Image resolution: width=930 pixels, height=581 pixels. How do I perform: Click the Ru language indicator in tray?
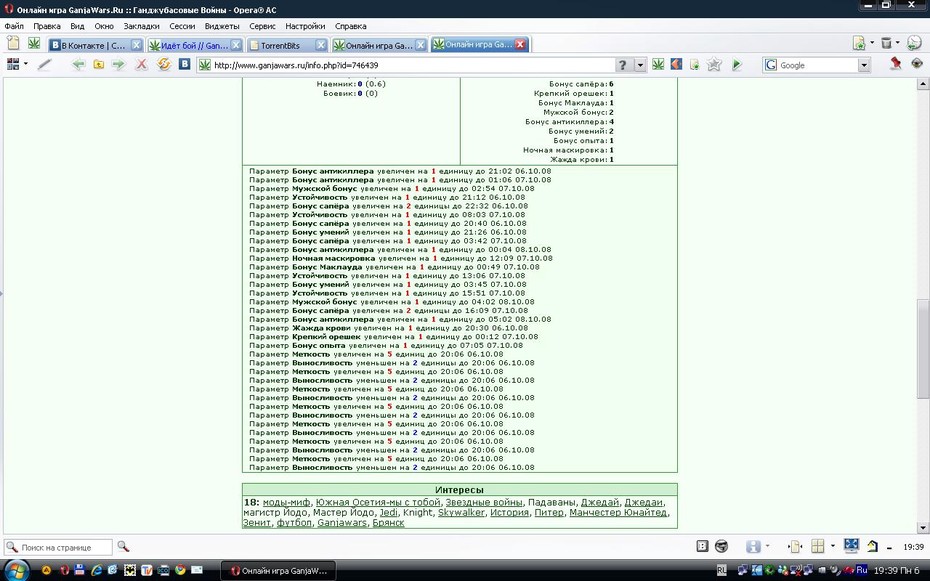(862, 570)
